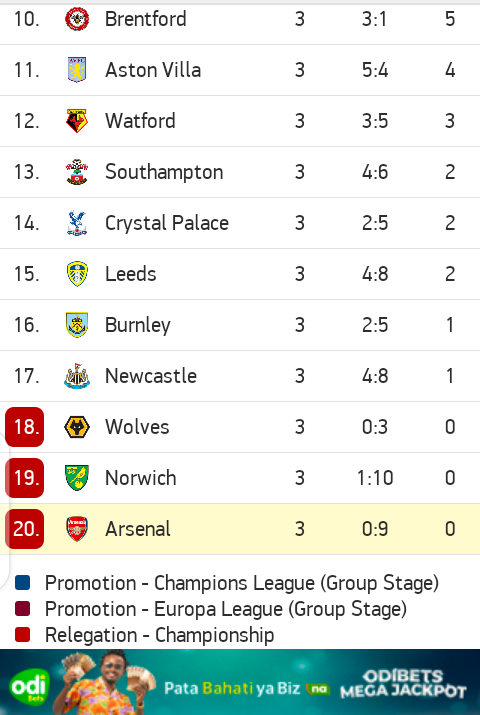Select the Wolves wolf-head logo
The image size is (480, 715).
tap(77, 427)
